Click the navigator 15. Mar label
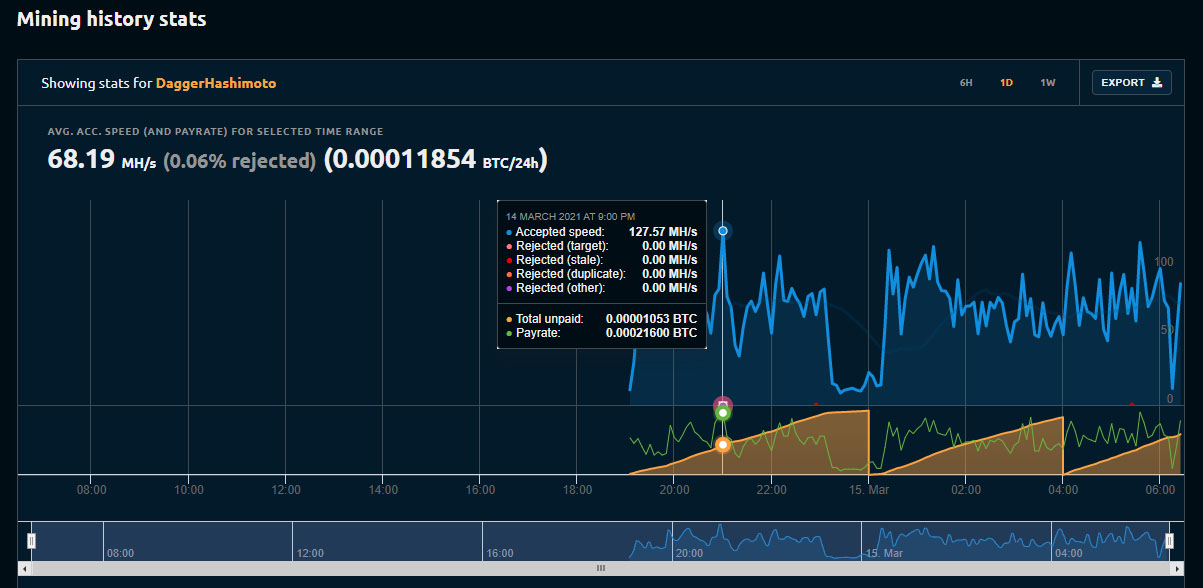 point(886,553)
